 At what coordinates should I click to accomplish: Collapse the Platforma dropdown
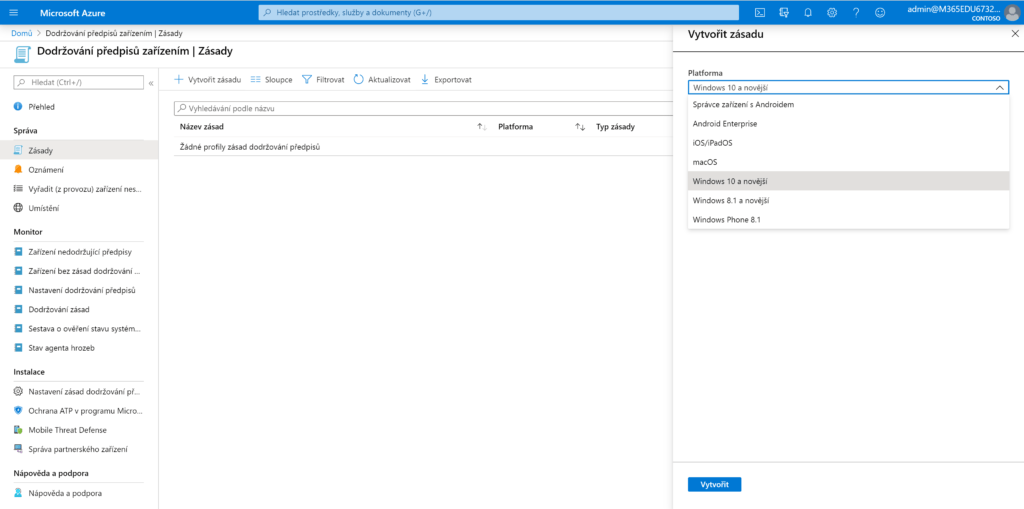tap(1000, 88)
